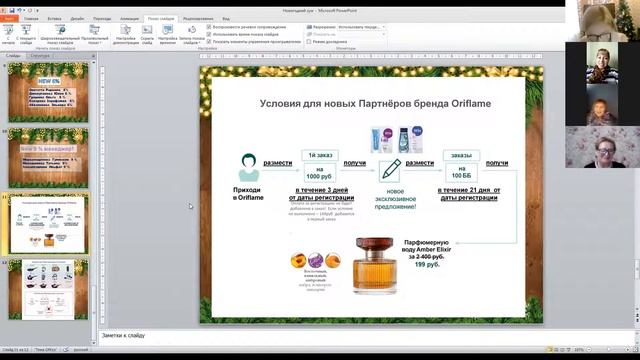Save presentation via quick access toolbar
The height and width of the screenshot is (360, 640).
tap(12, 11)
